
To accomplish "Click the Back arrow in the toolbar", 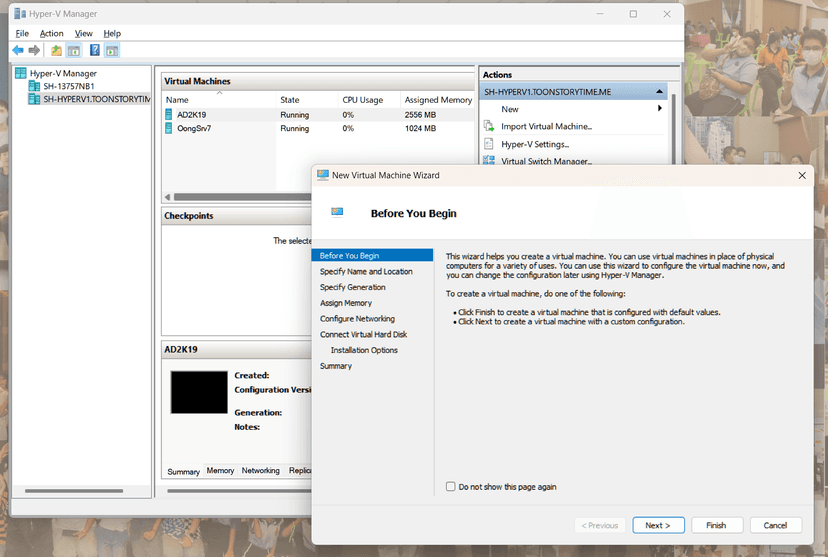I will pos(18,50).
